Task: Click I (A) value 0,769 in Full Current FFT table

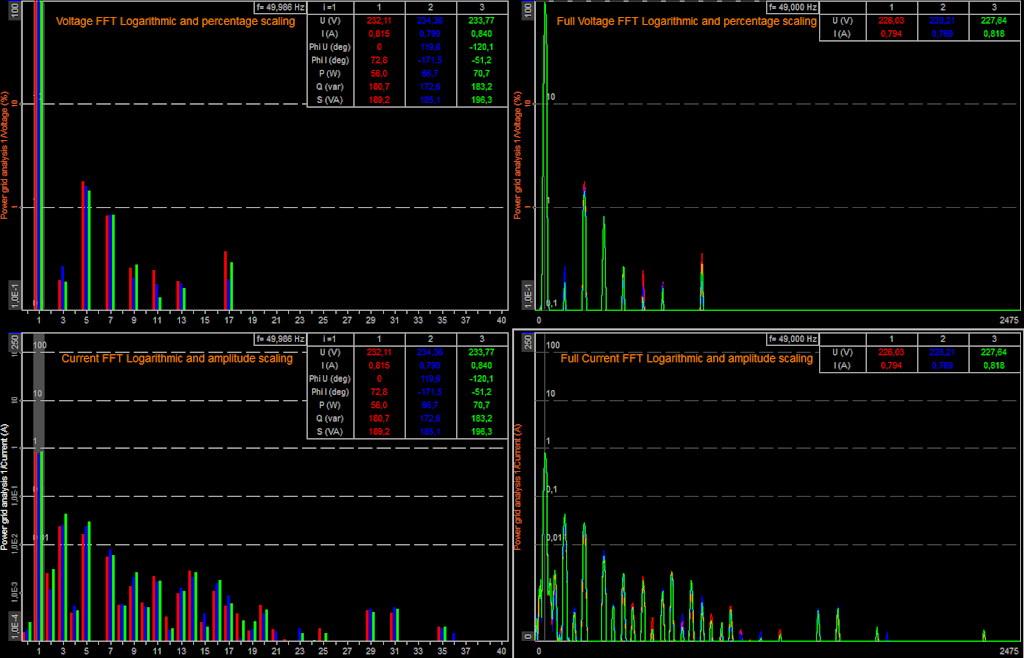Action: tap(942, 366)
